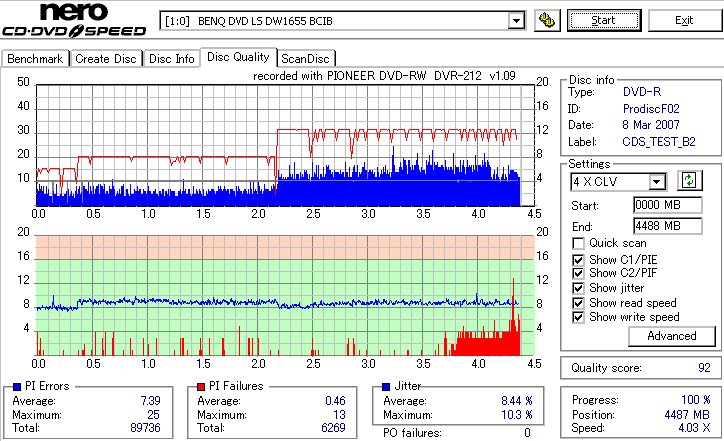Click the Speed value 4.03 X
This screenshot has width=724, height=441.
coord(694,428)
